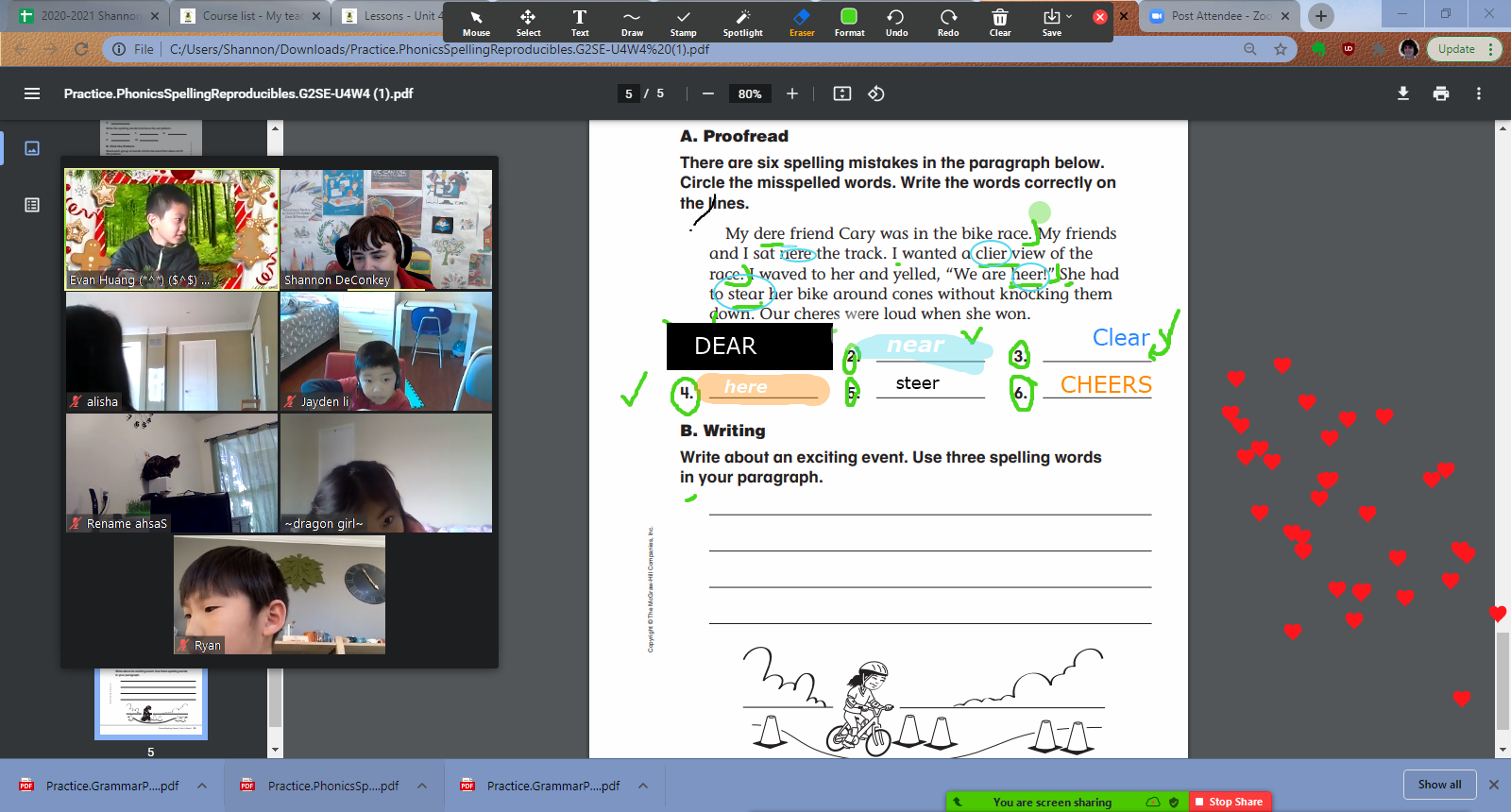Enable the Spotlight tool
1511x812 pixels.
click(x=743, y=23)
